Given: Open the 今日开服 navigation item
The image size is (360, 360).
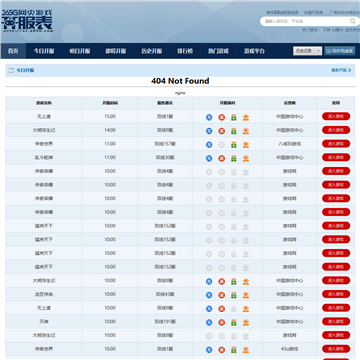Looking at the screenshot, I should click(44, 51).
